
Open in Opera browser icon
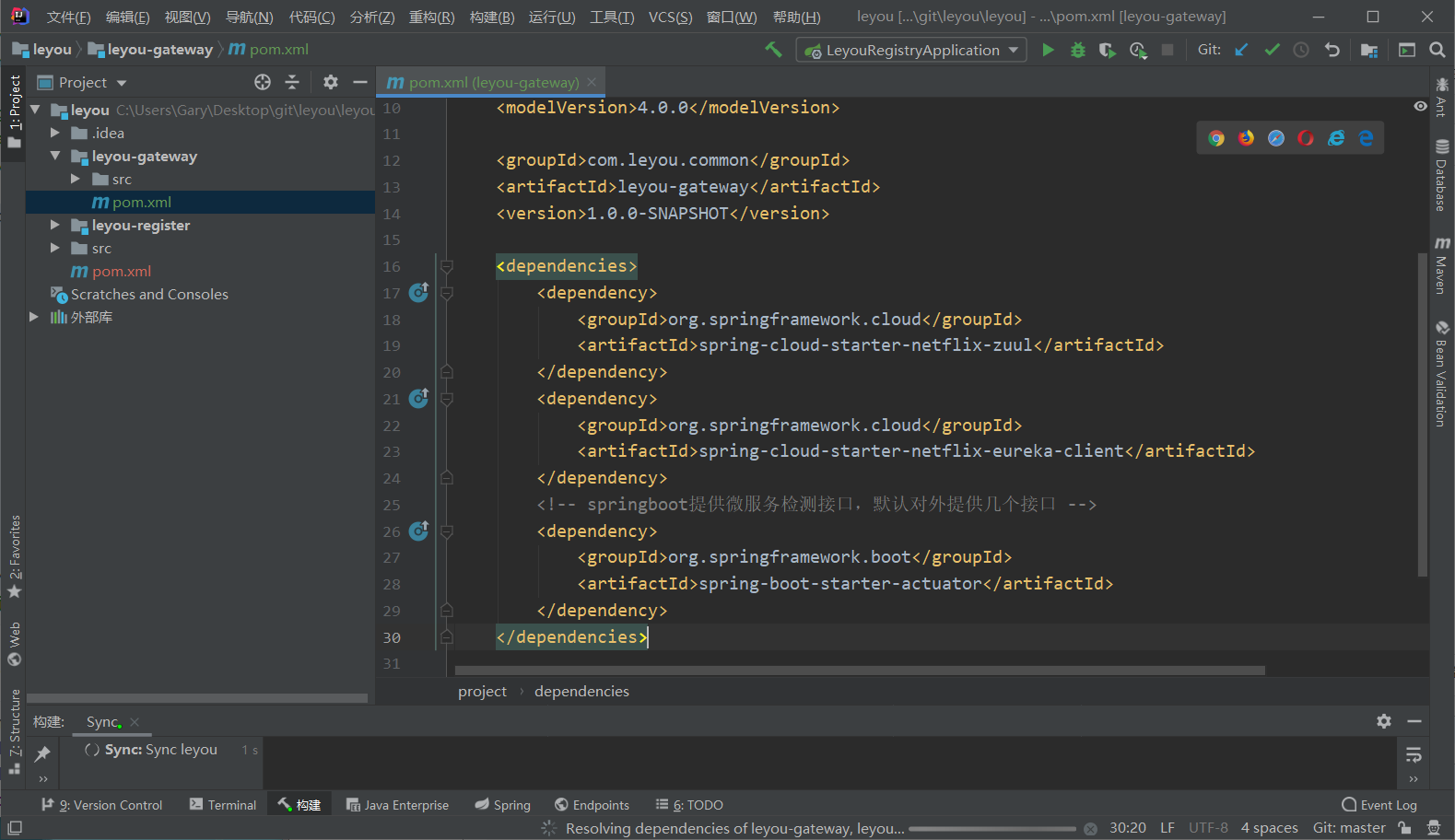(1306, 138)
